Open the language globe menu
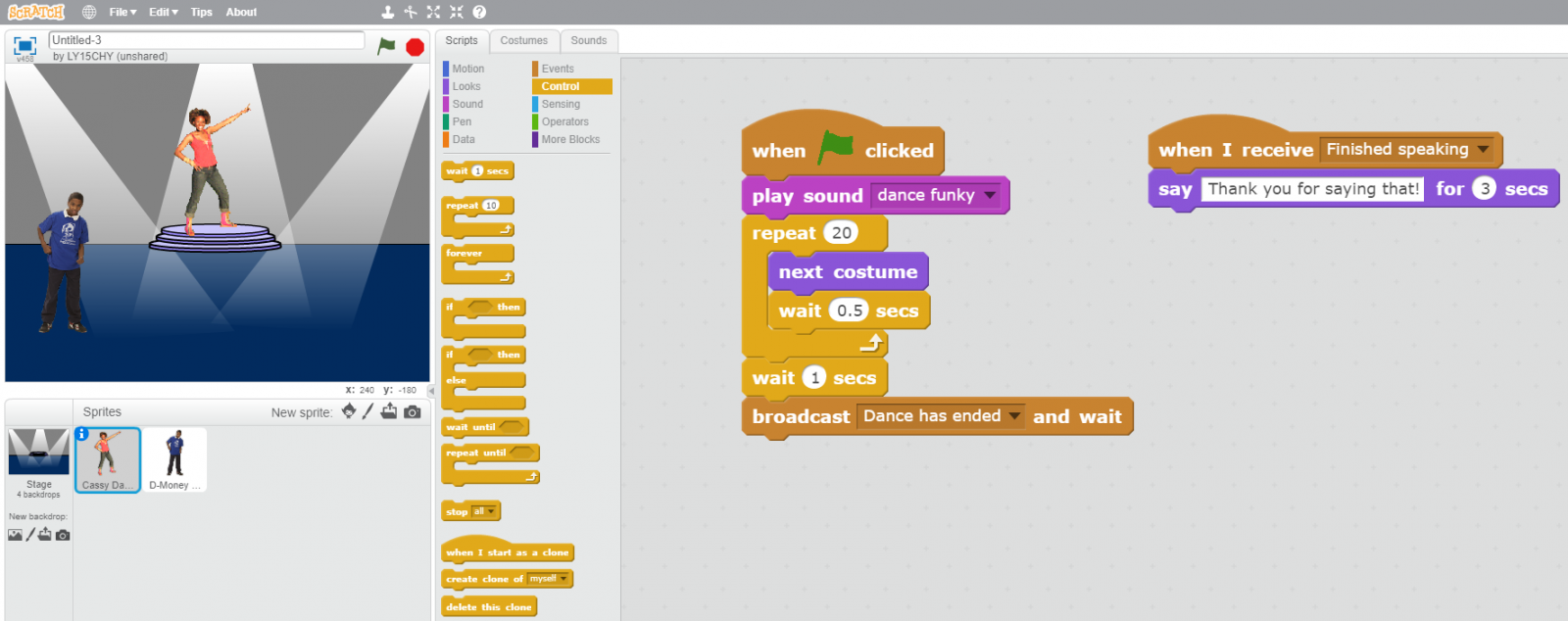Screen dimensions: 1568x621 coord(89,12)
